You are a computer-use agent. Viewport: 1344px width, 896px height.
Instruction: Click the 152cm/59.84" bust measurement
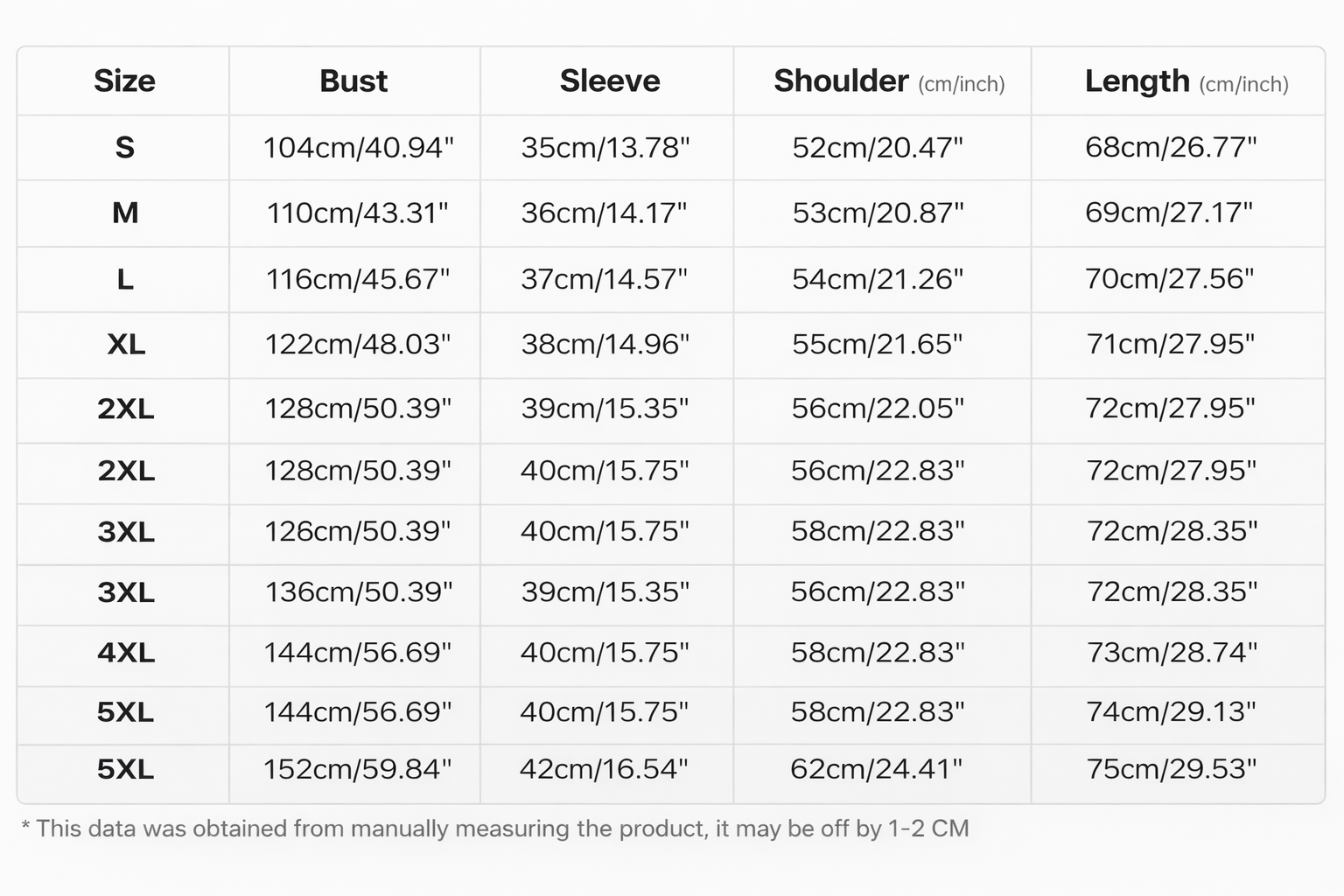tap(358, 769)
